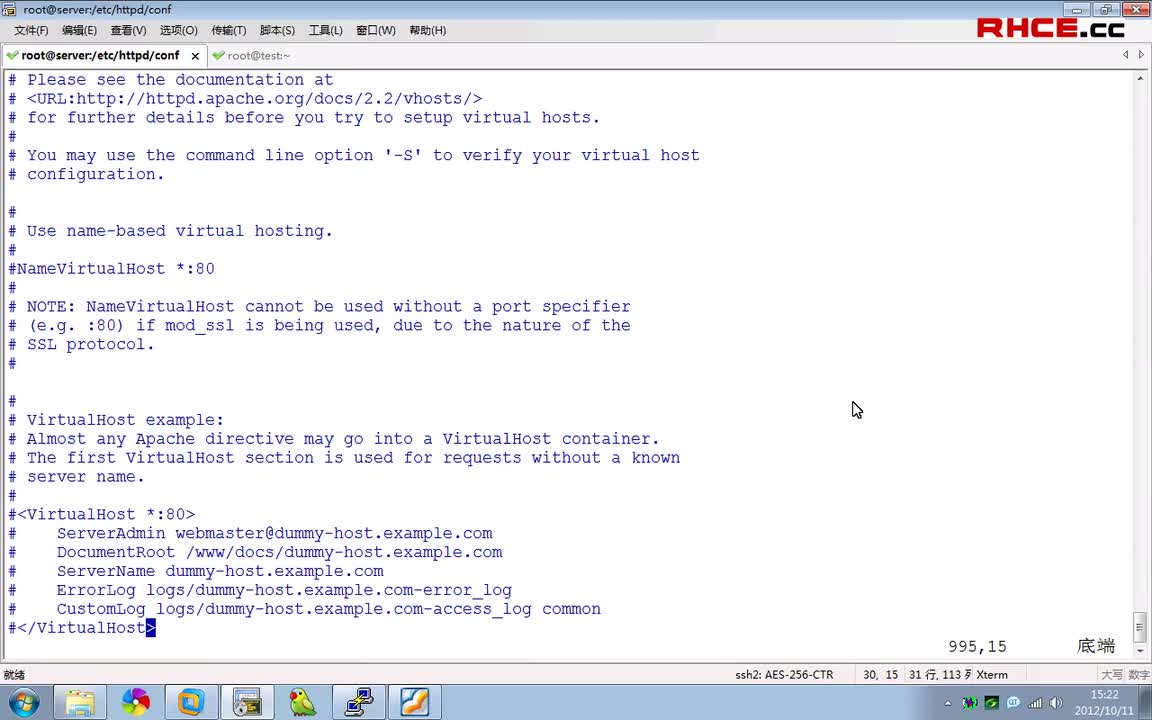Image resolution: width=1152 pixels, height=720 pixels.
Task: Click the vim position indicator 995,15
Action: [977, 647]
